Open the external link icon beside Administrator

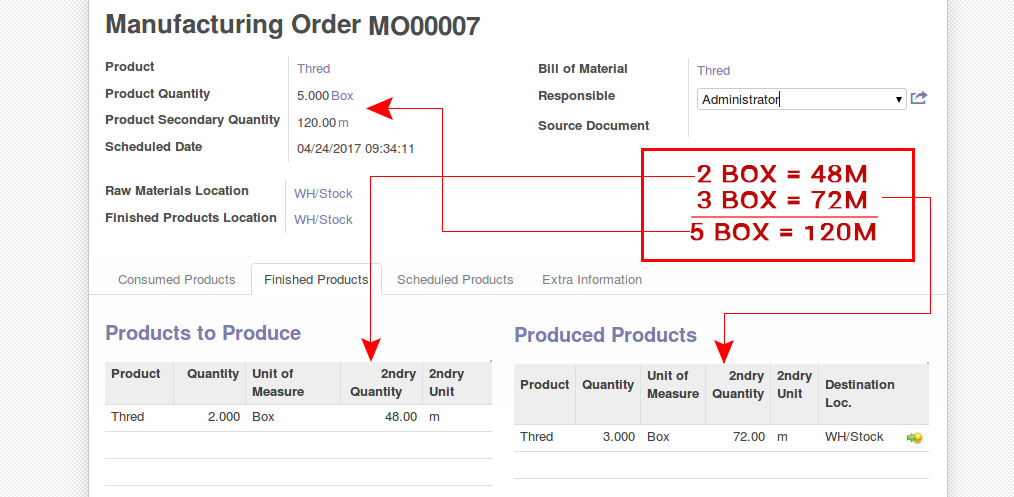[x=918, y=98]
